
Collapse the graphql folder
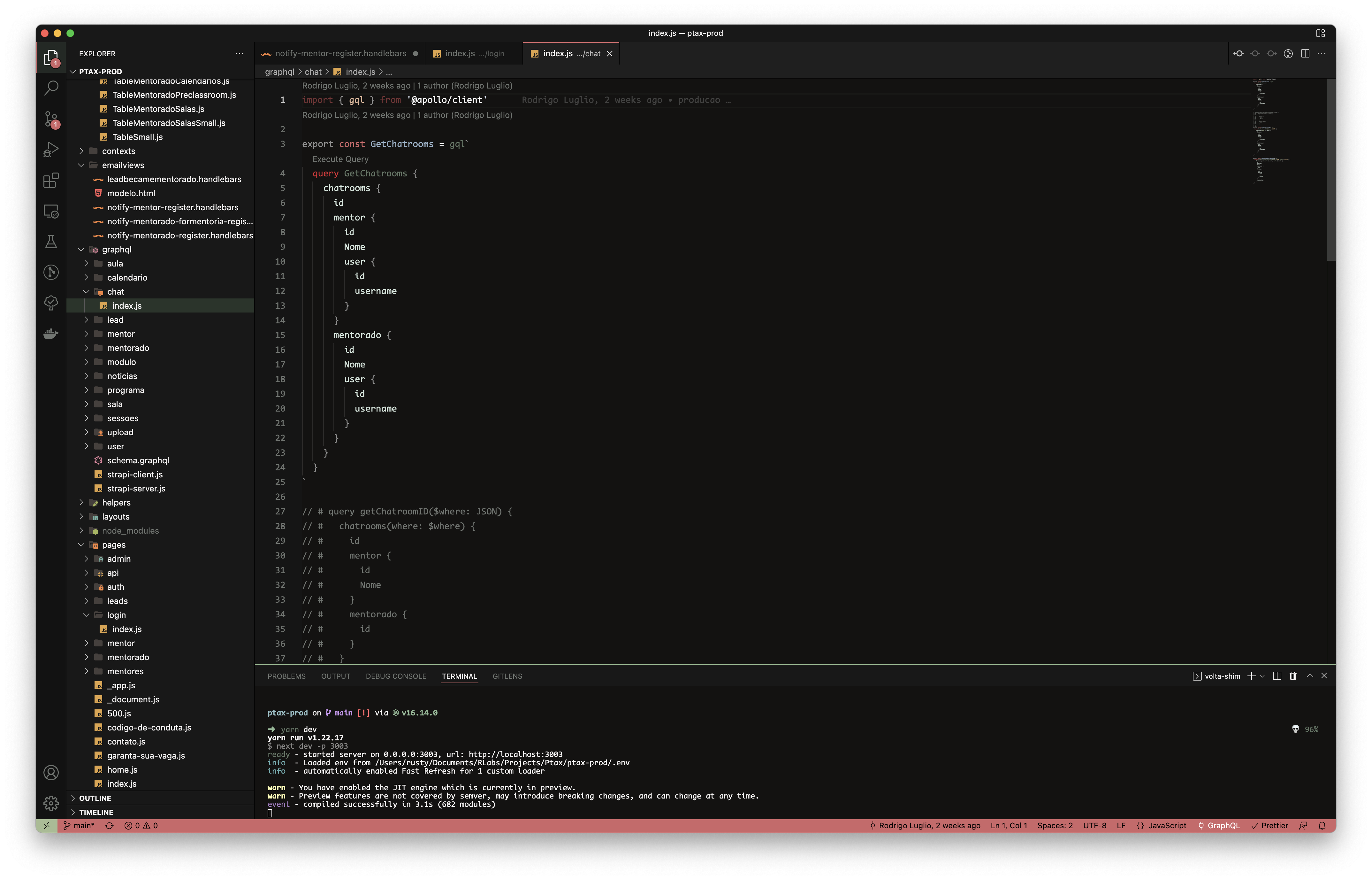(117, 250)
